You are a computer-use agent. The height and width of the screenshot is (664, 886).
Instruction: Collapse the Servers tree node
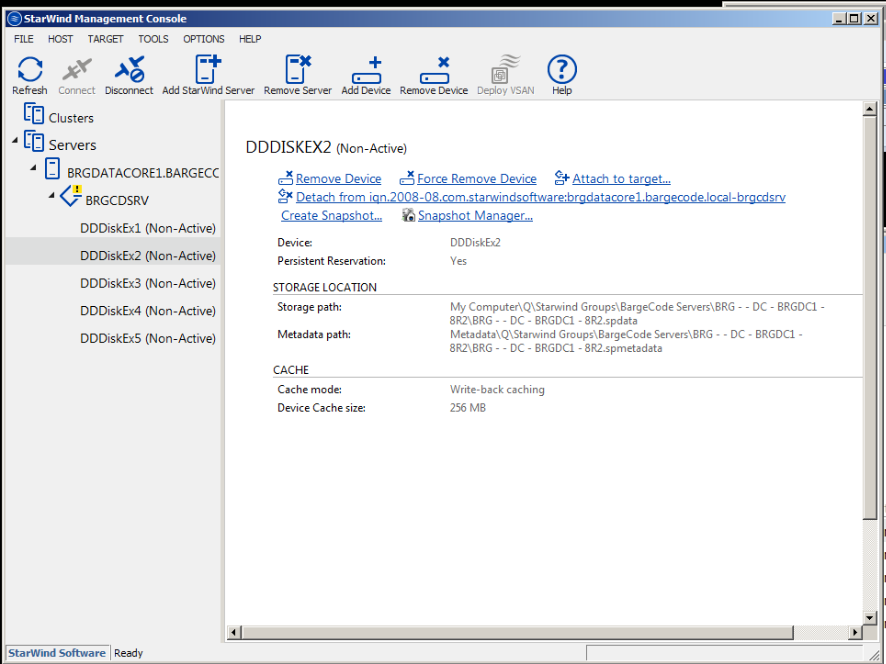click(x=15, y=140)
